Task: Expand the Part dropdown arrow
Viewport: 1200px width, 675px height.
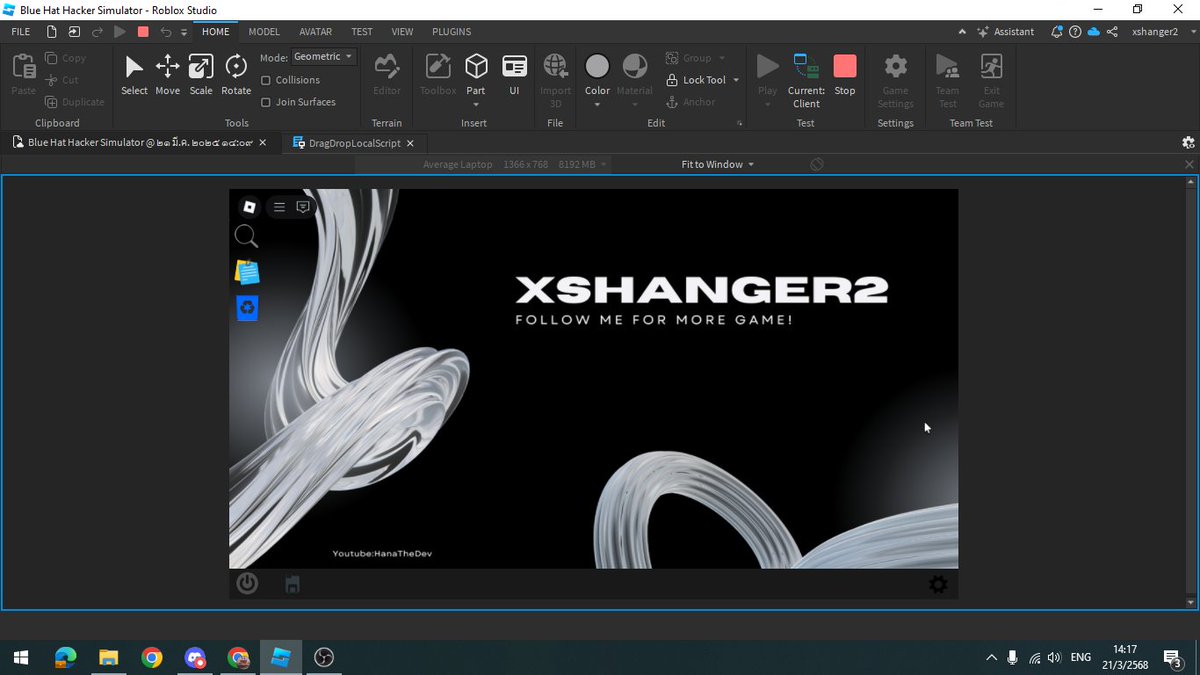Action: click(x=476, y=104)
